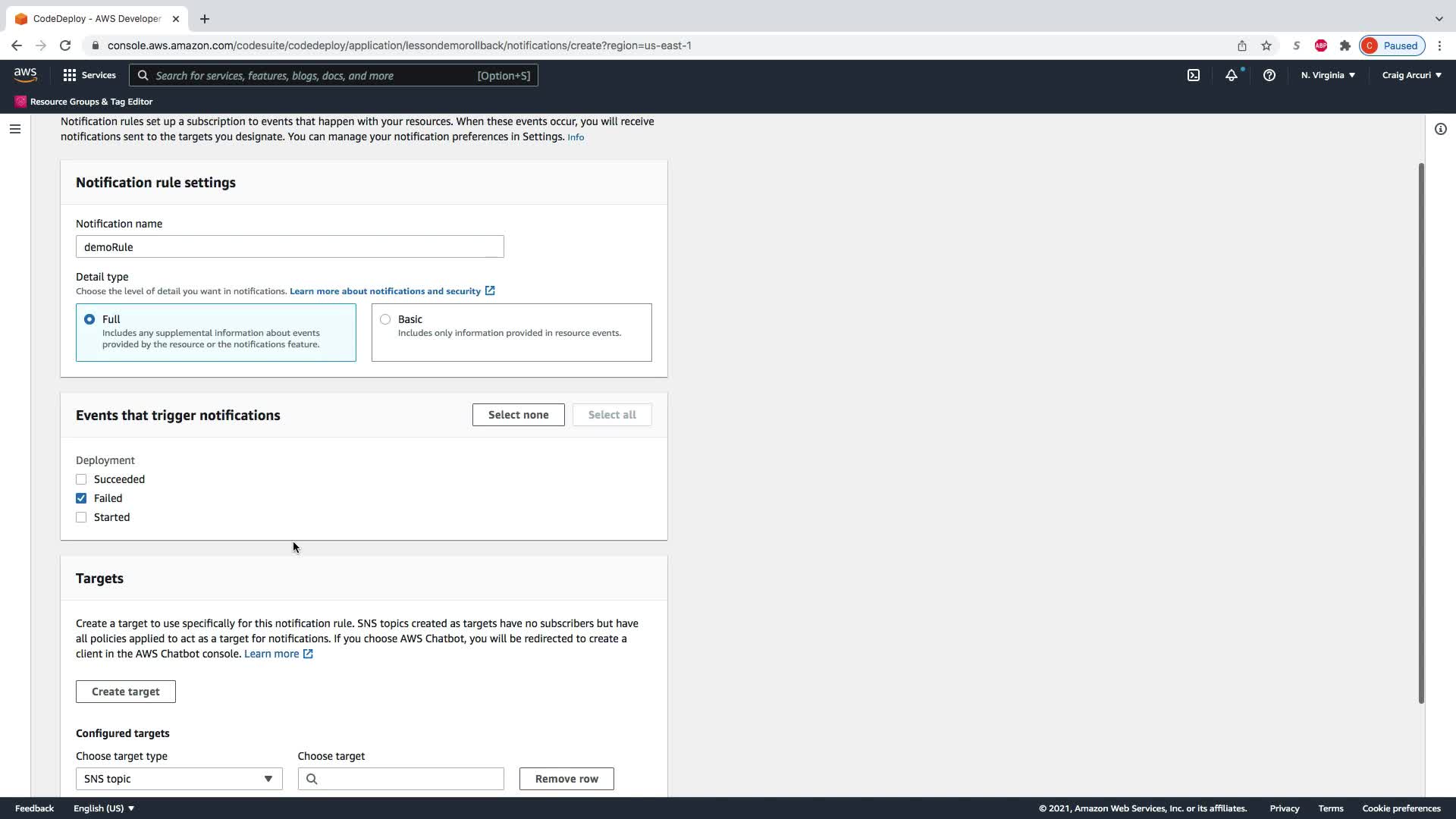Viewport: 1456px width, 819px height.
Task: Bookmark this page with the star icon
Action: click(x=1266, y=45)
